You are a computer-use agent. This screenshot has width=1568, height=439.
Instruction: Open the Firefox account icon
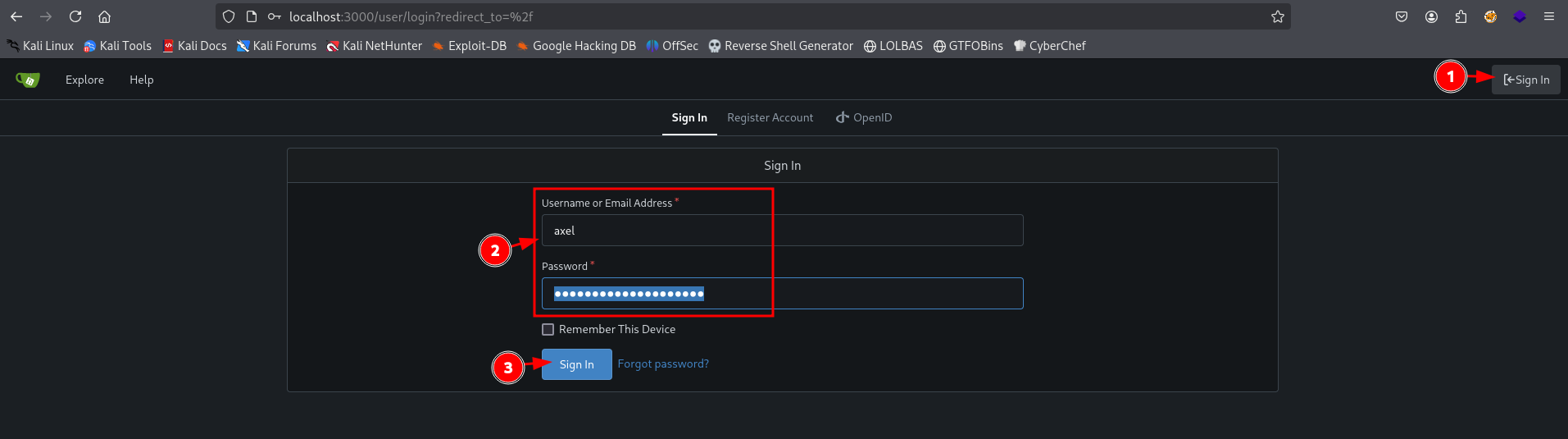click(x=1431, y=16)
